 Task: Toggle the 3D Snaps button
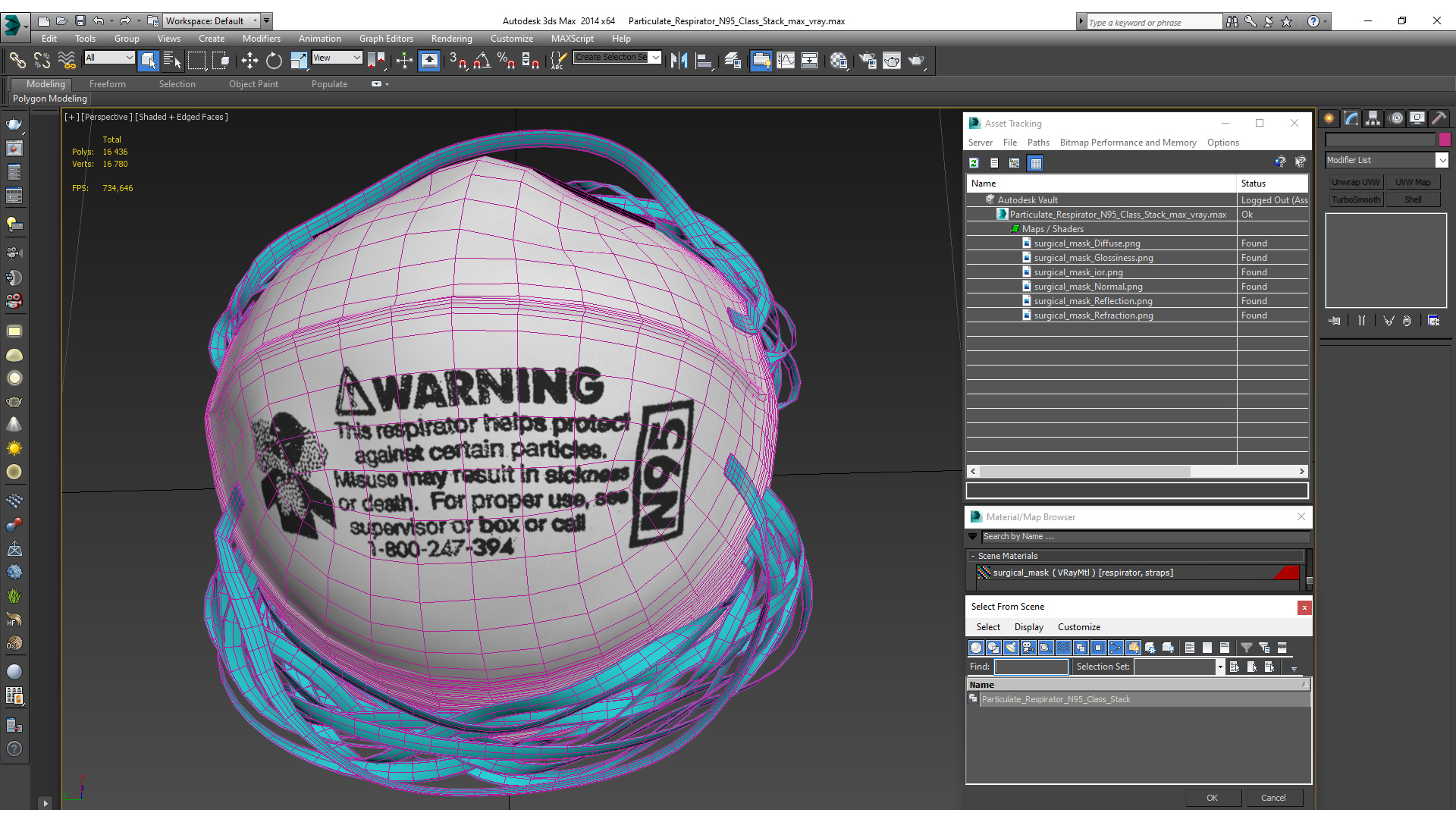click(458, 61)
